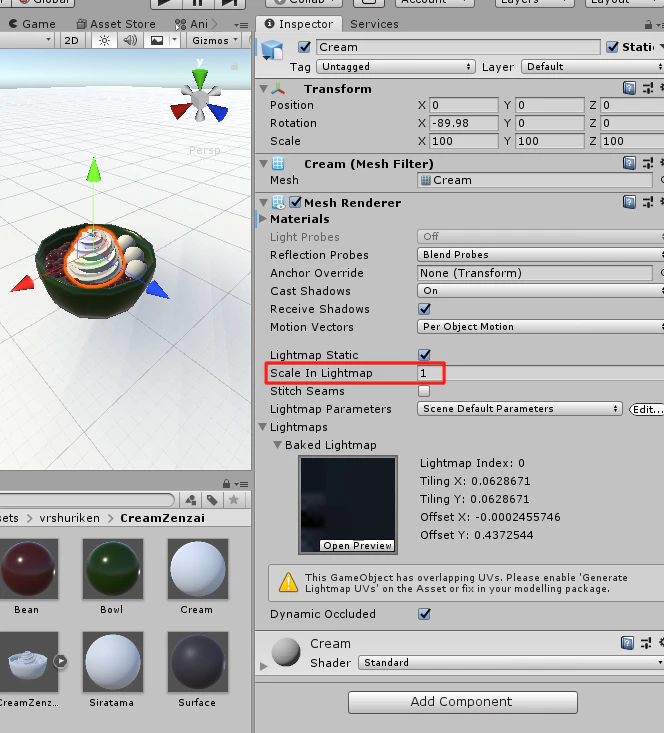
Task: Expand the Cream material settings arrow
Action: tap(264, 666)
